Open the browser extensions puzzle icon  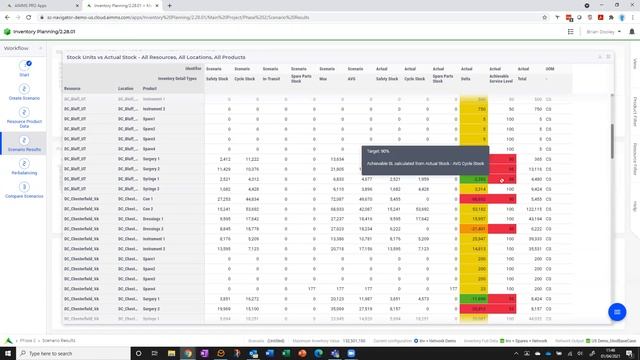(611, 18)
